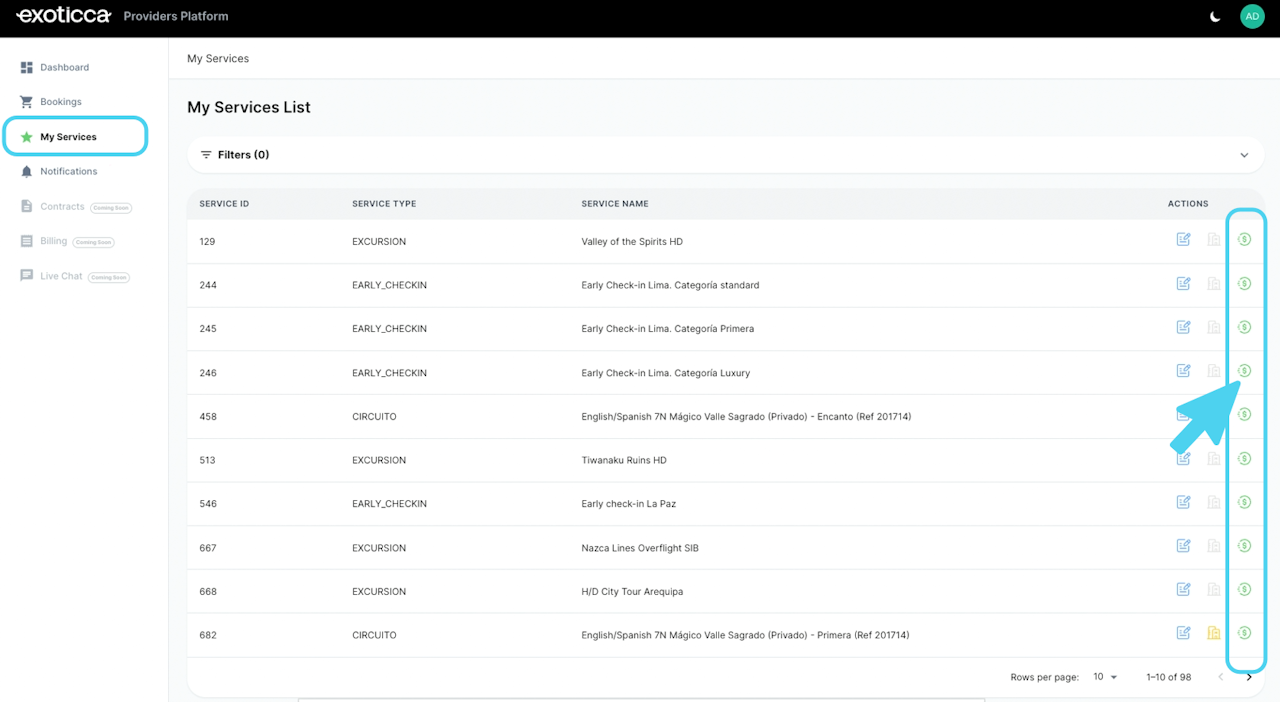Toggle dark mode moon icon
The width and height of the screenshot is (1280, 702).
tap(1215, 17)
